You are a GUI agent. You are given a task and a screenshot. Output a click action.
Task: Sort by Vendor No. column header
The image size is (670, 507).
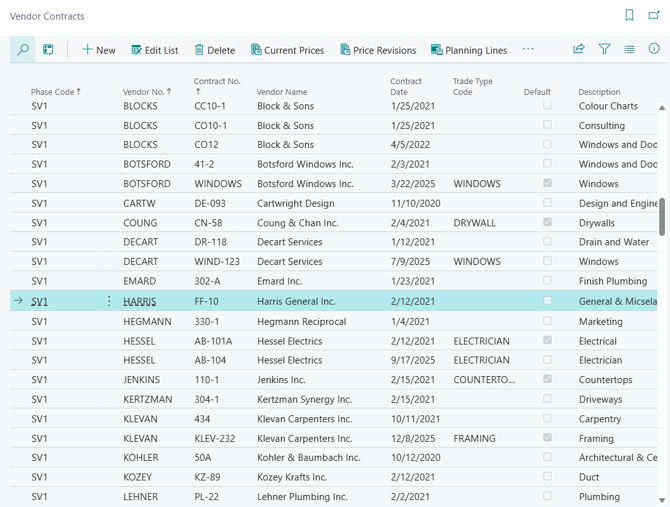click(x=147, y=92)
